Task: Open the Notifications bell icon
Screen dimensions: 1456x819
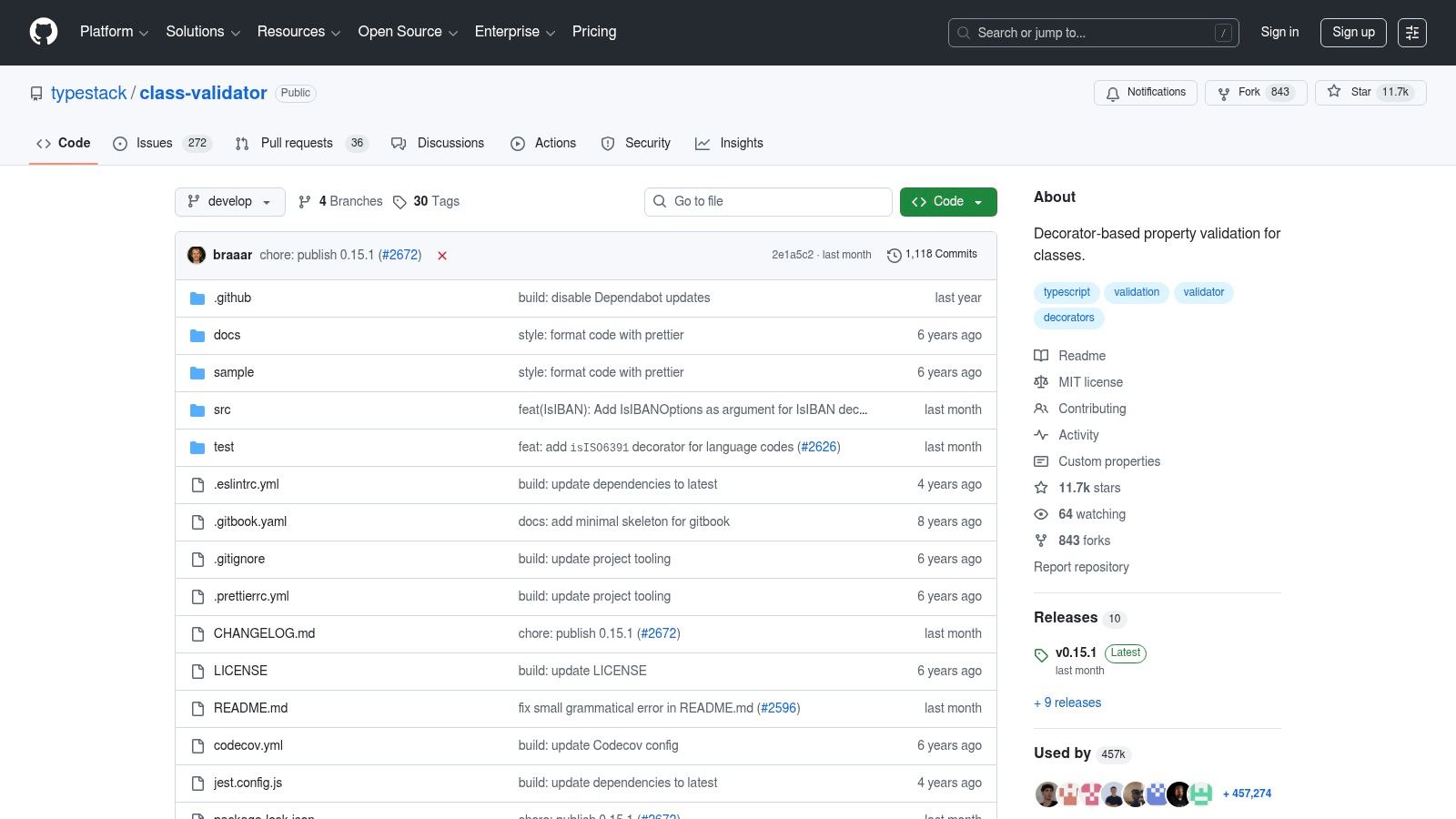Action: pyautogui.click(x=1112, y=93)
